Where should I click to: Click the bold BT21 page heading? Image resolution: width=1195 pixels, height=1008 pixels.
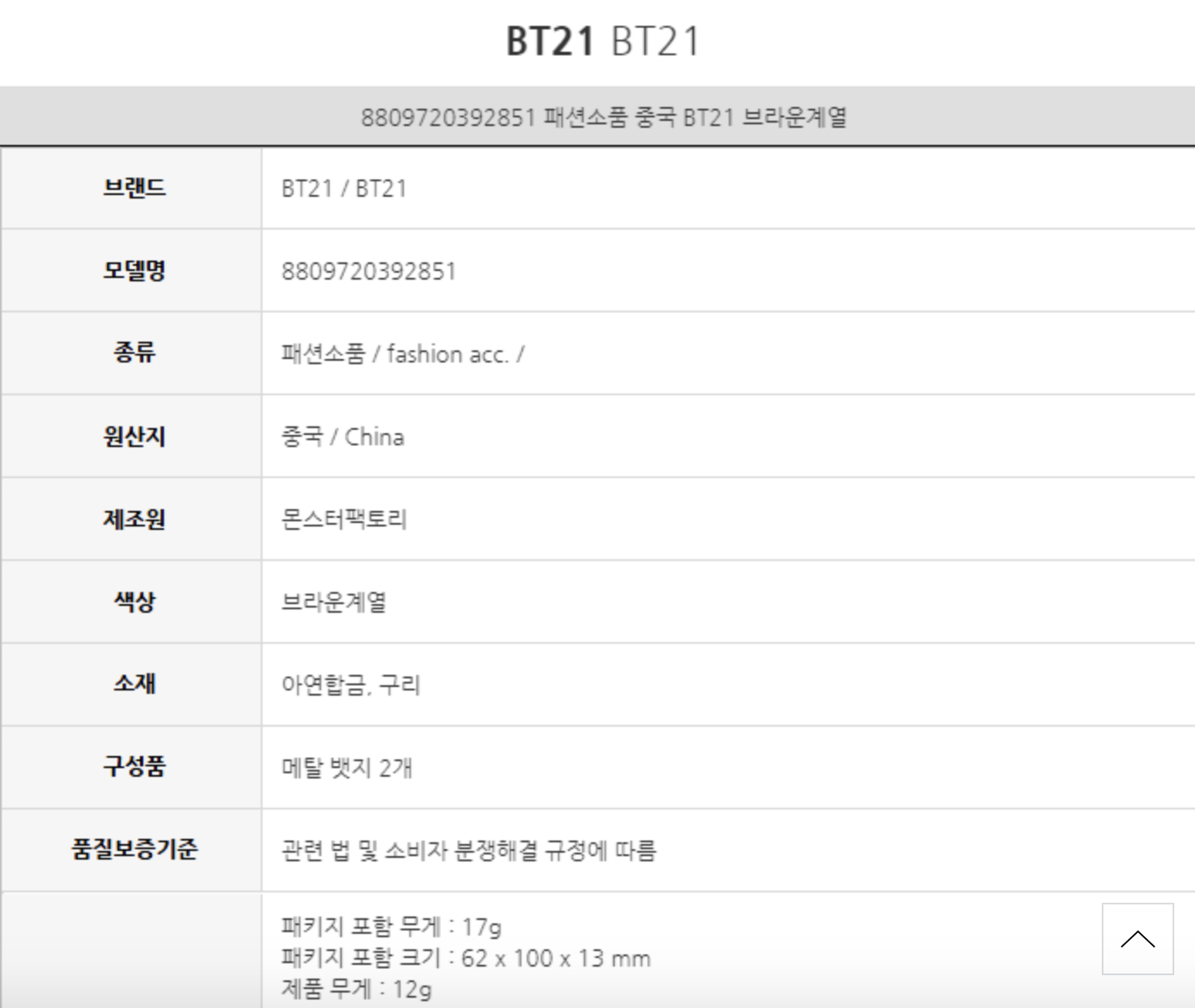tap(550, 41)
